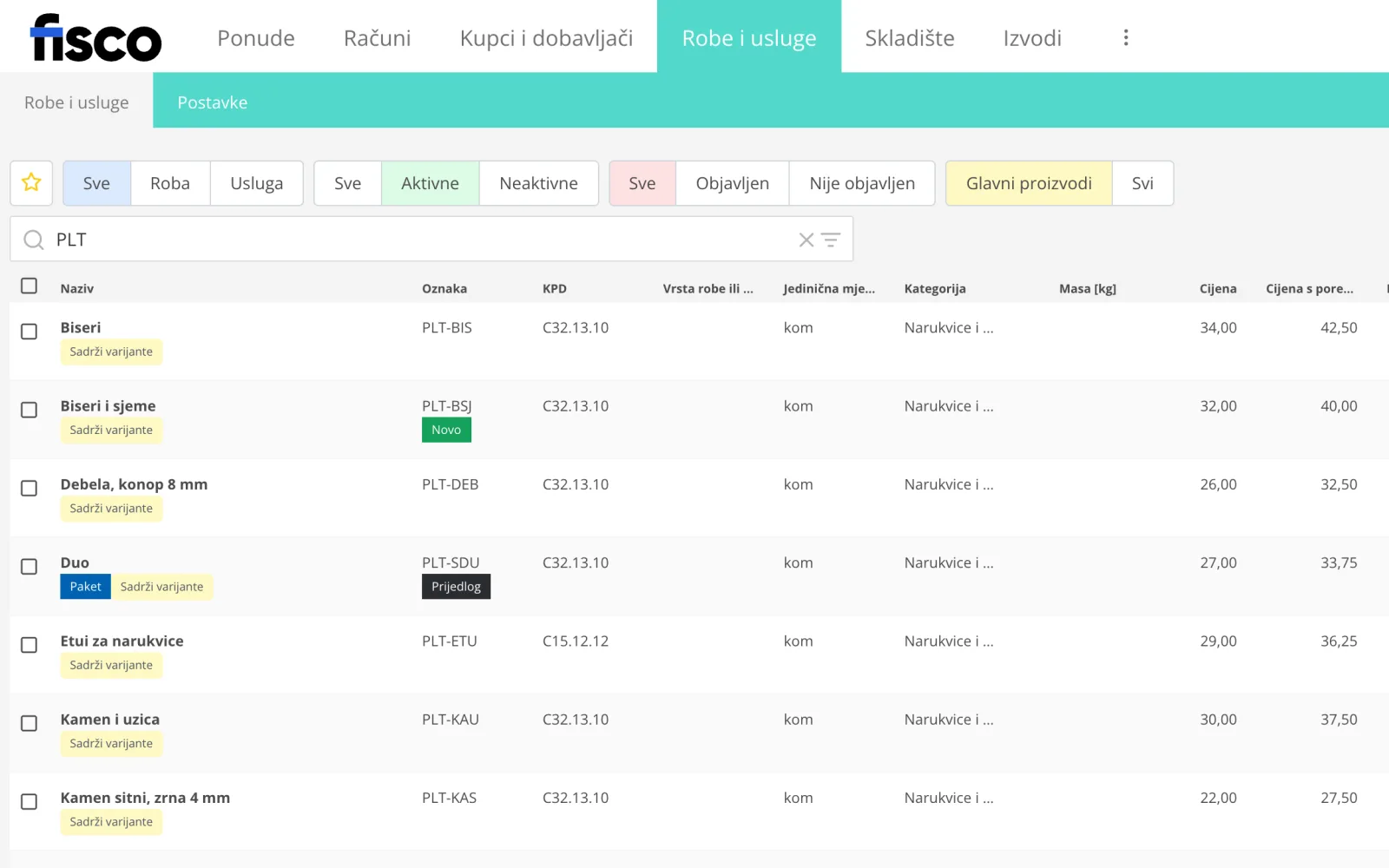Click the Paket tag on Duo
The image size is (1389, 868).
tap(85, 587)
